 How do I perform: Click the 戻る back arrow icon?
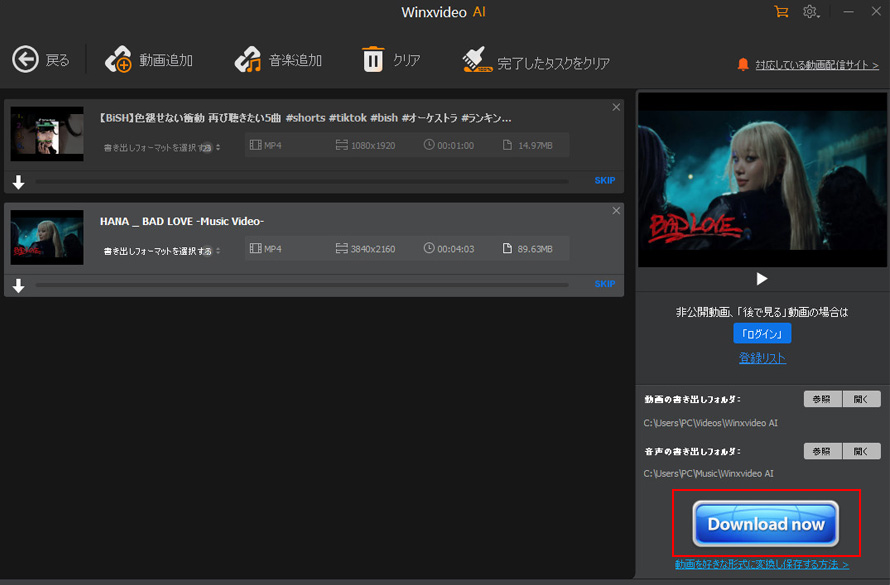25,60
